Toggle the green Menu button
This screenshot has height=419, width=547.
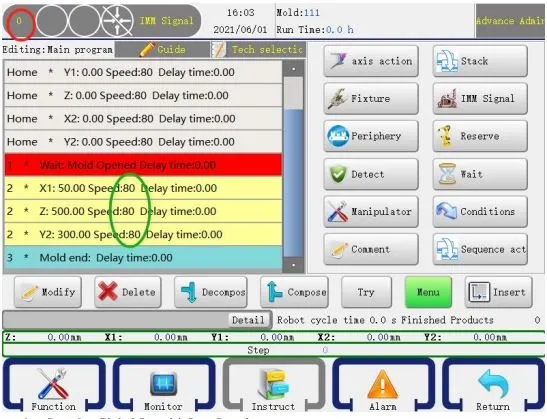tap(428, 292)
